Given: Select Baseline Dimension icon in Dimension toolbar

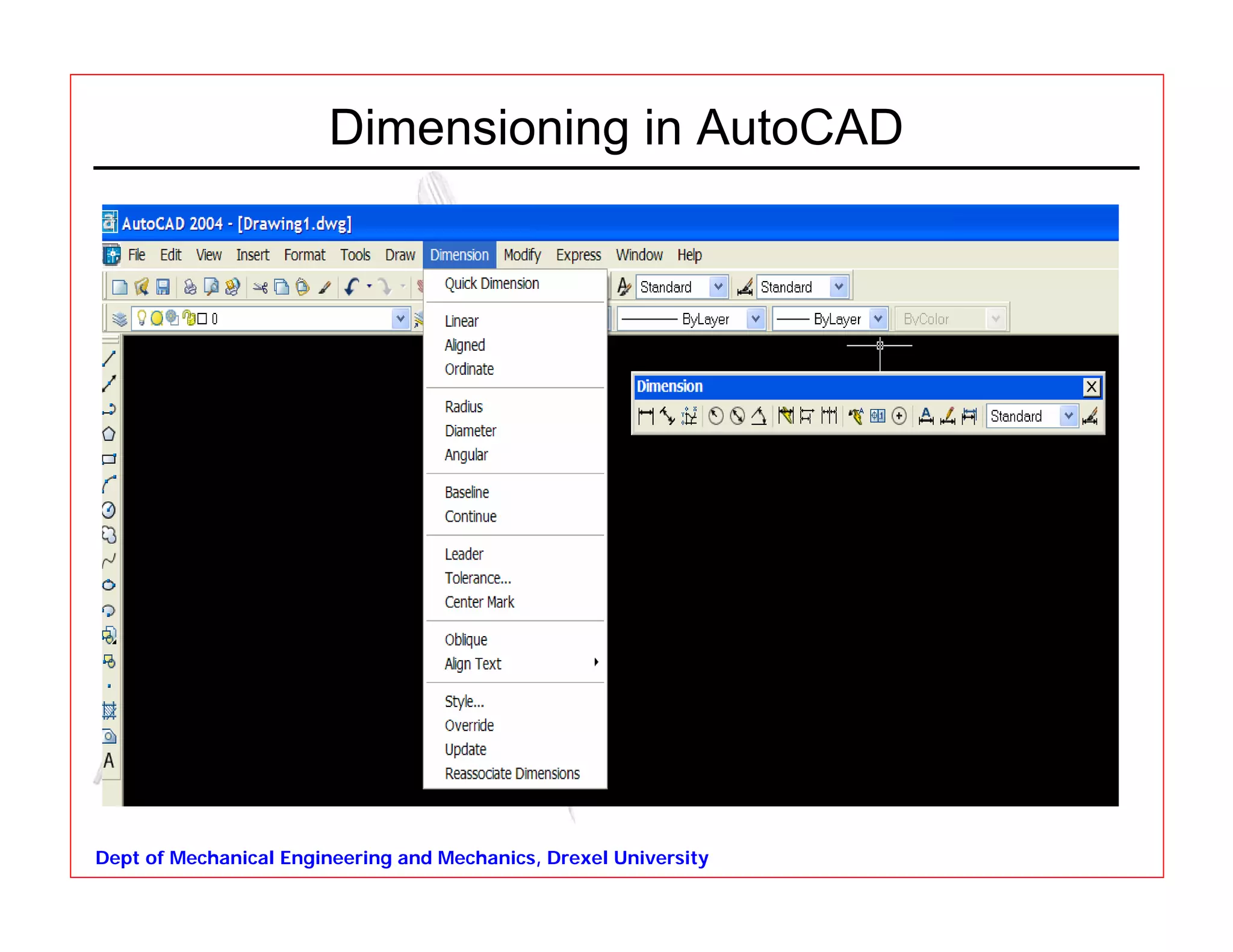Looking at the screenshot, I should (x=807, y=416).
